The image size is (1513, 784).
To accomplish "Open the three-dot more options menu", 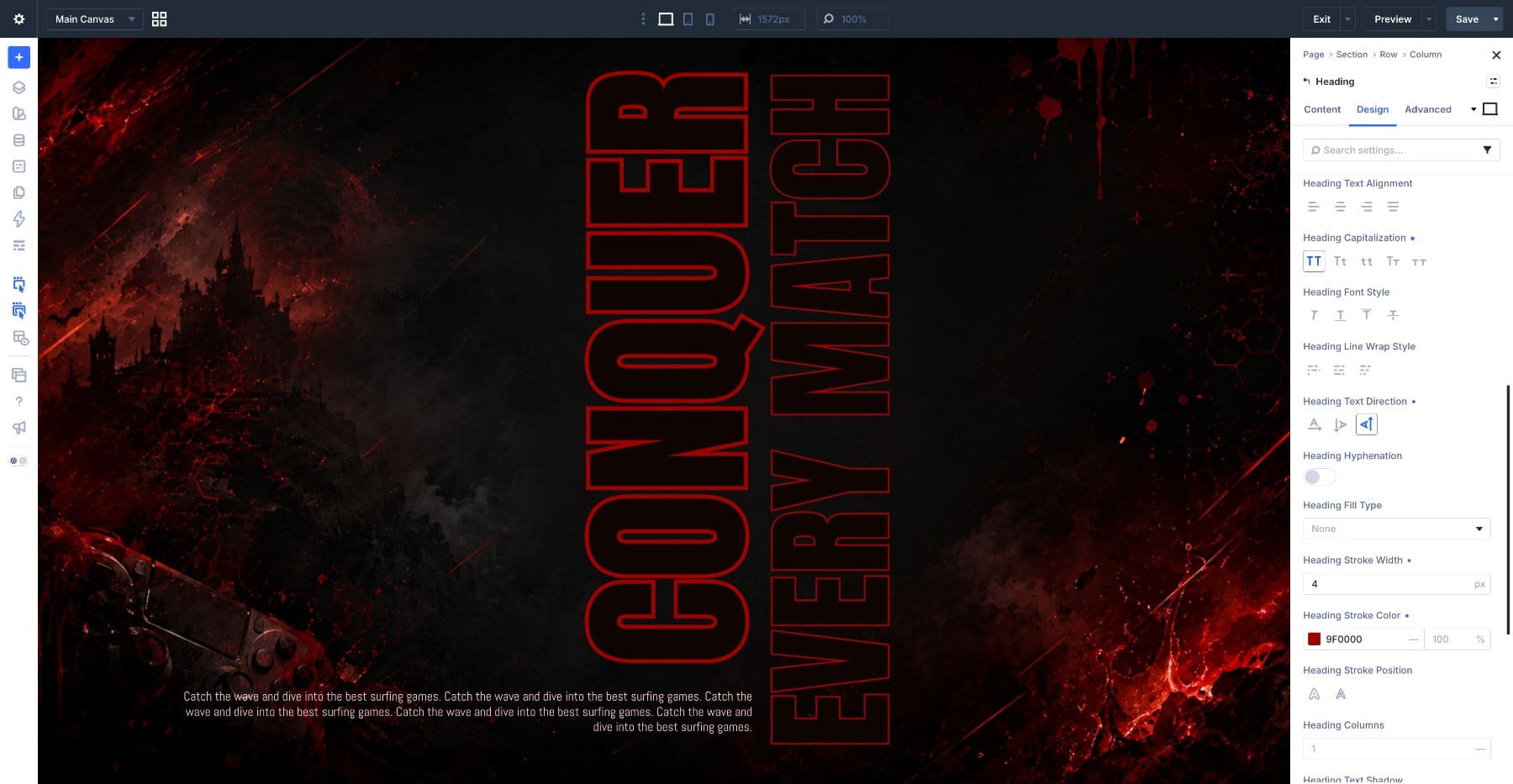I will coord(643,18).
